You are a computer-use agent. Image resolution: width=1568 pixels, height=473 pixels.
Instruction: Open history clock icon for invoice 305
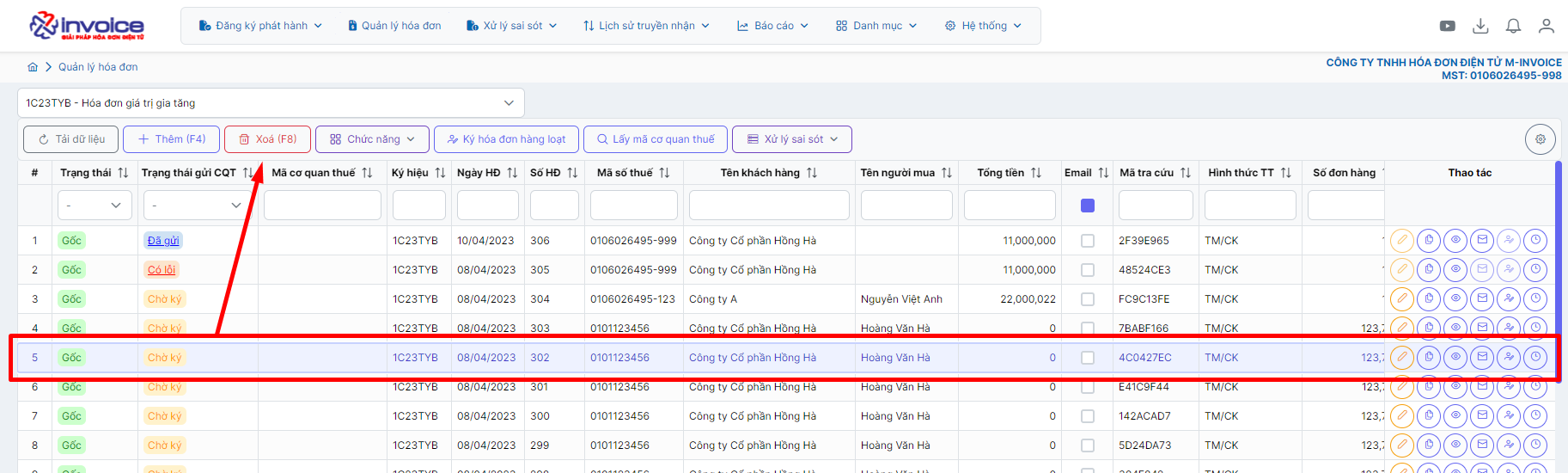click(x=1535, y=270)
